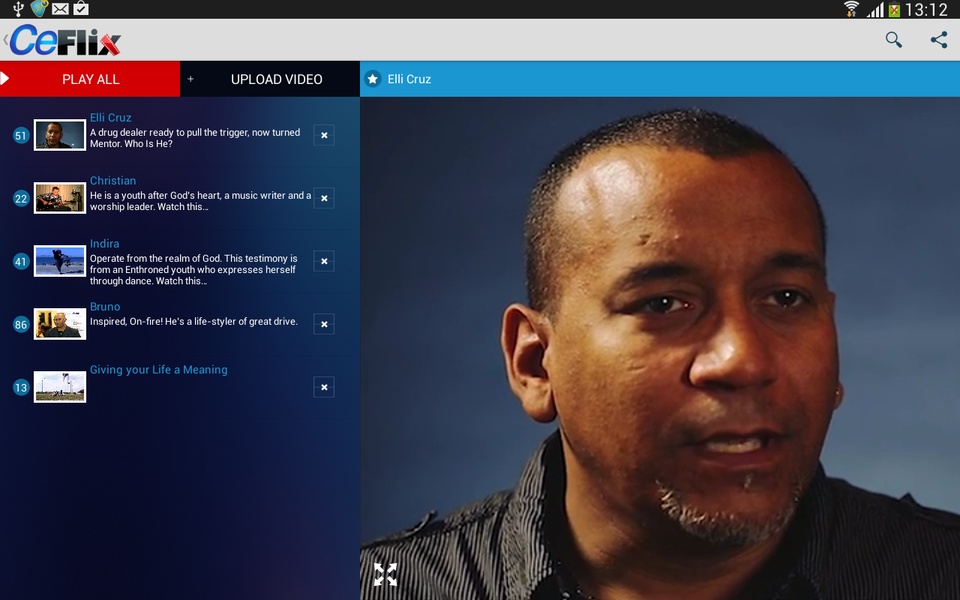Open the shield notification icon in status bar

(39, 9)
